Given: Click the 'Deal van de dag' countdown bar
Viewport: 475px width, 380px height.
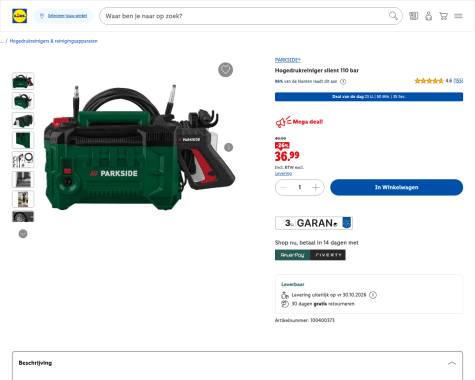Looking at the screenshot, I should (x=369, y=97).
